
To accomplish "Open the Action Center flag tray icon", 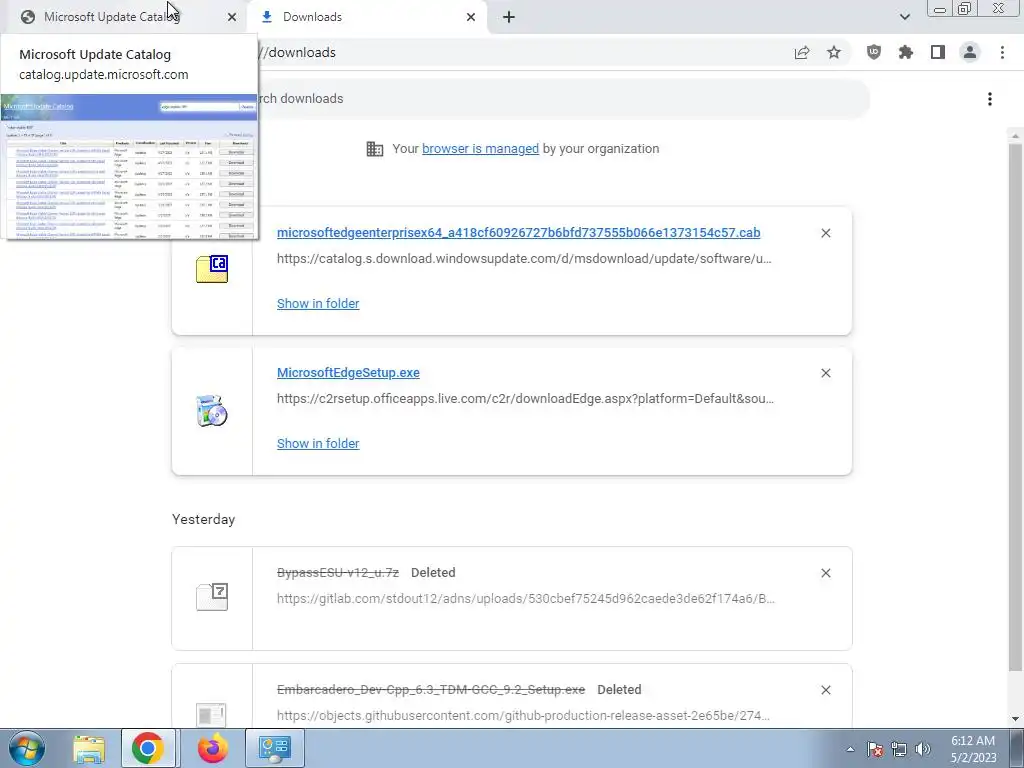I will 875,749.
